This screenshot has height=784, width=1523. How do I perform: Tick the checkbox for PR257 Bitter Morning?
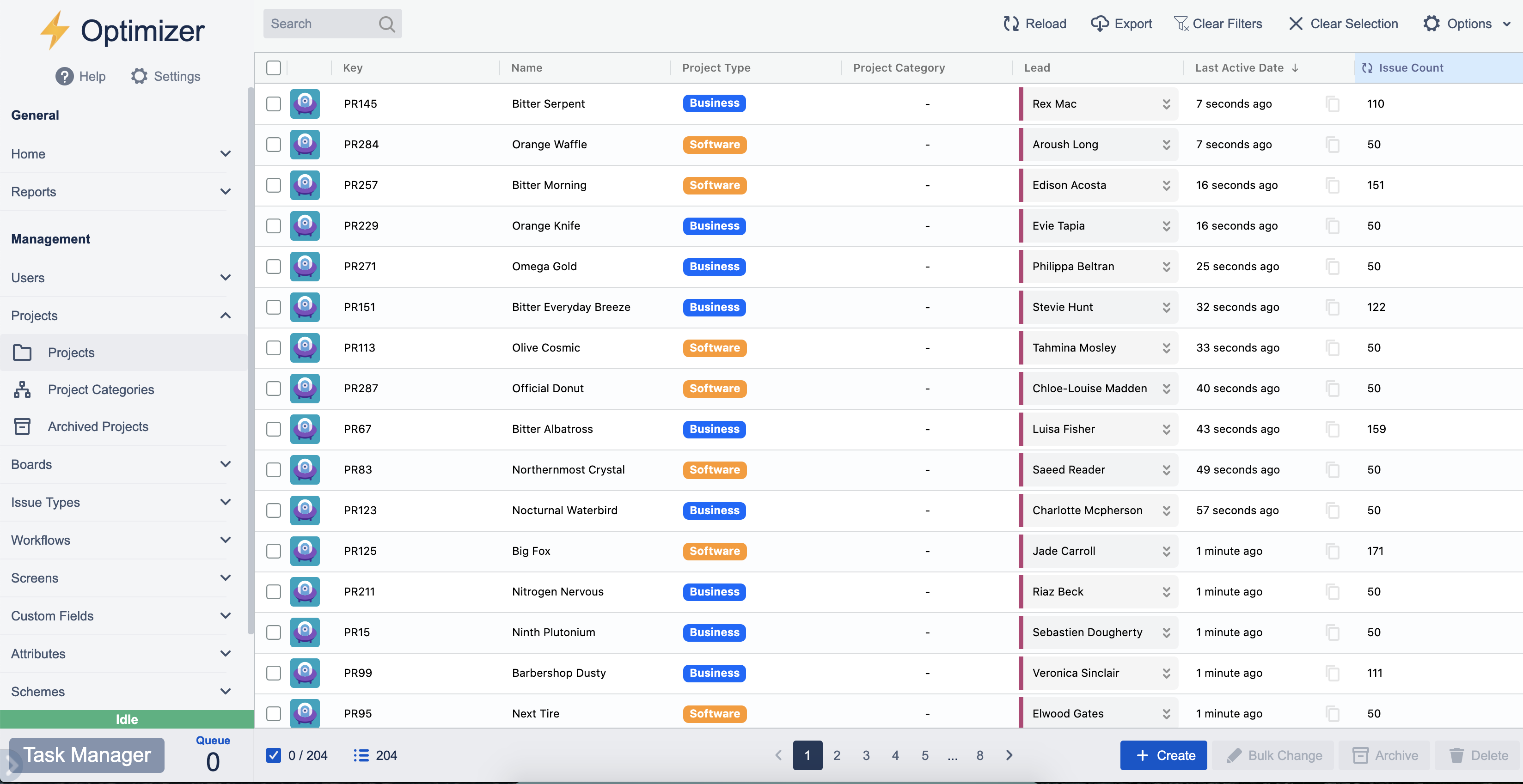tap(273, 186)
